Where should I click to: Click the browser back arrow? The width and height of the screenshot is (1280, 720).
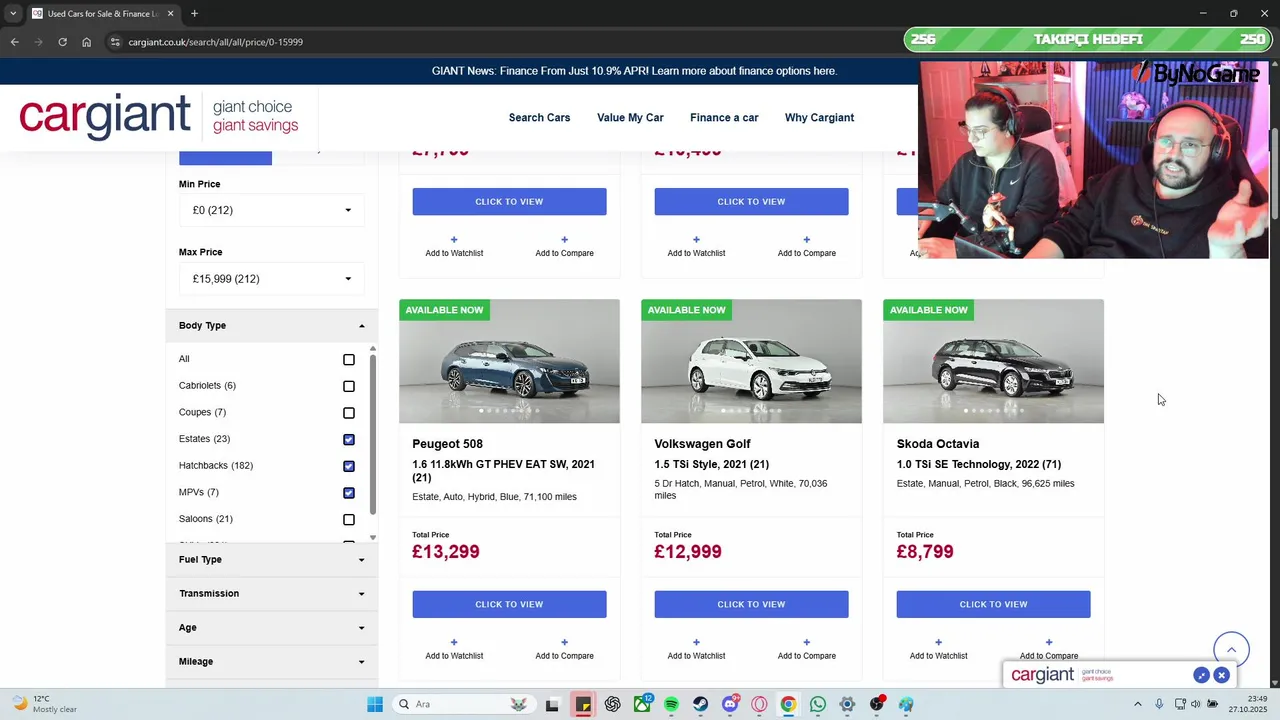[x=14, y=42]
